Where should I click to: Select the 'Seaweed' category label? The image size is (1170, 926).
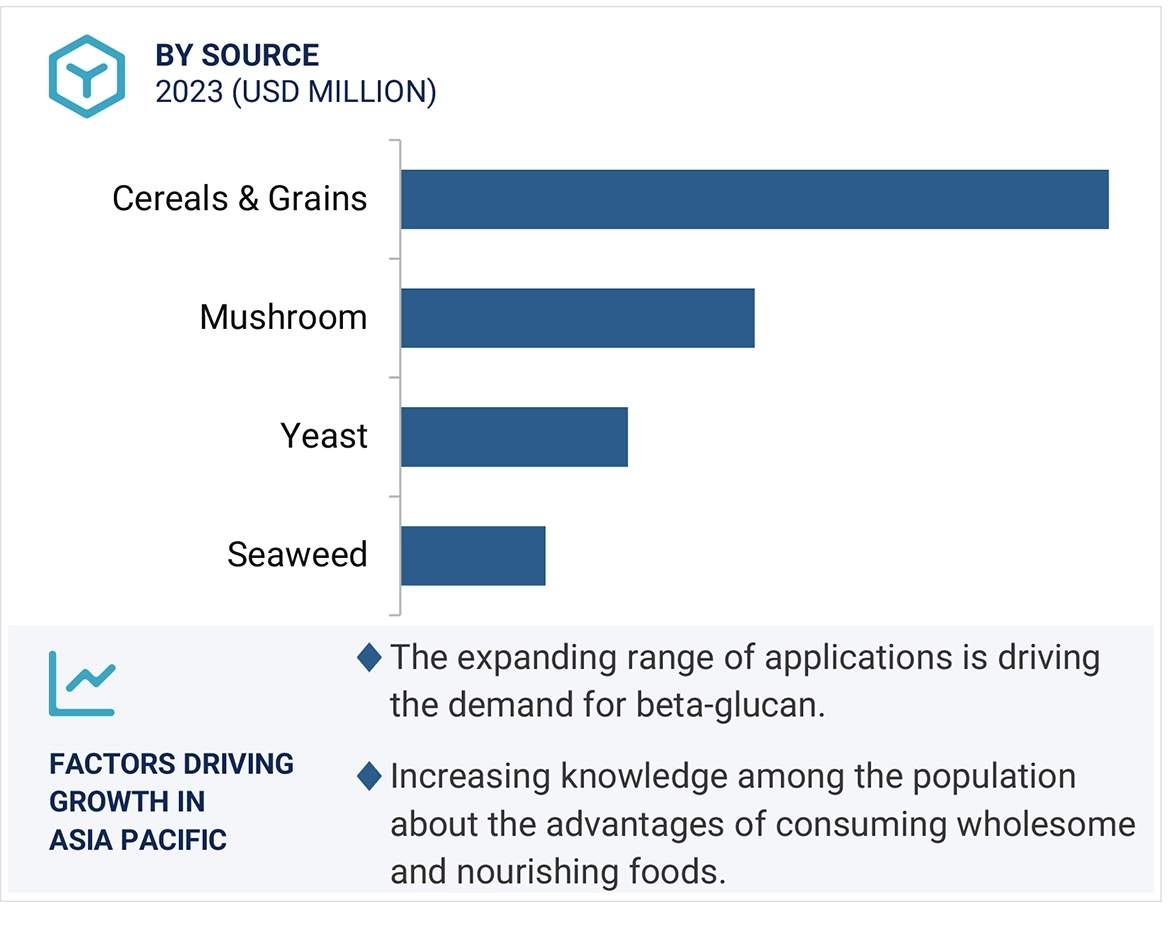tap(297, 554)
